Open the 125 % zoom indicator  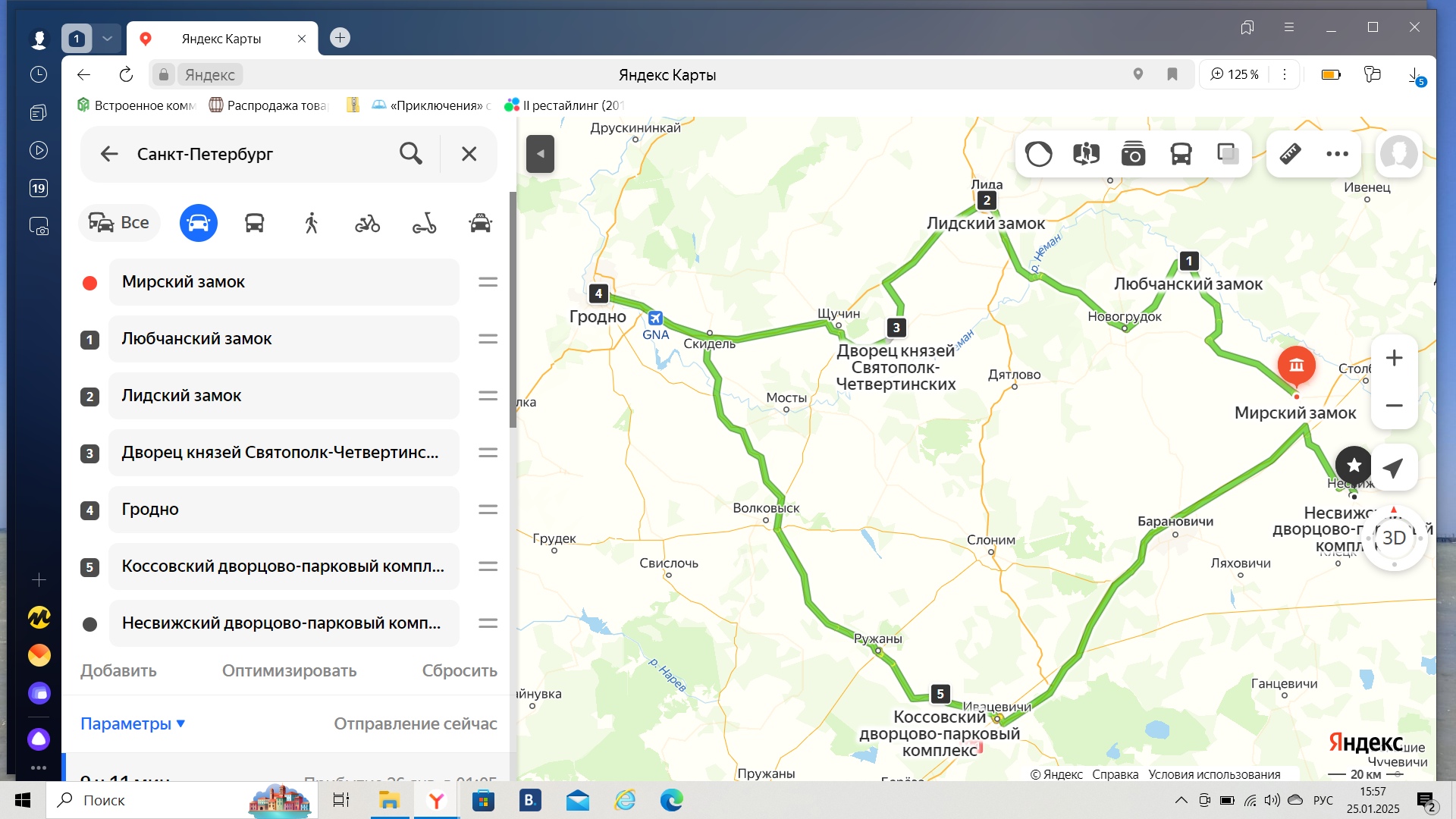click(1235, 74)
